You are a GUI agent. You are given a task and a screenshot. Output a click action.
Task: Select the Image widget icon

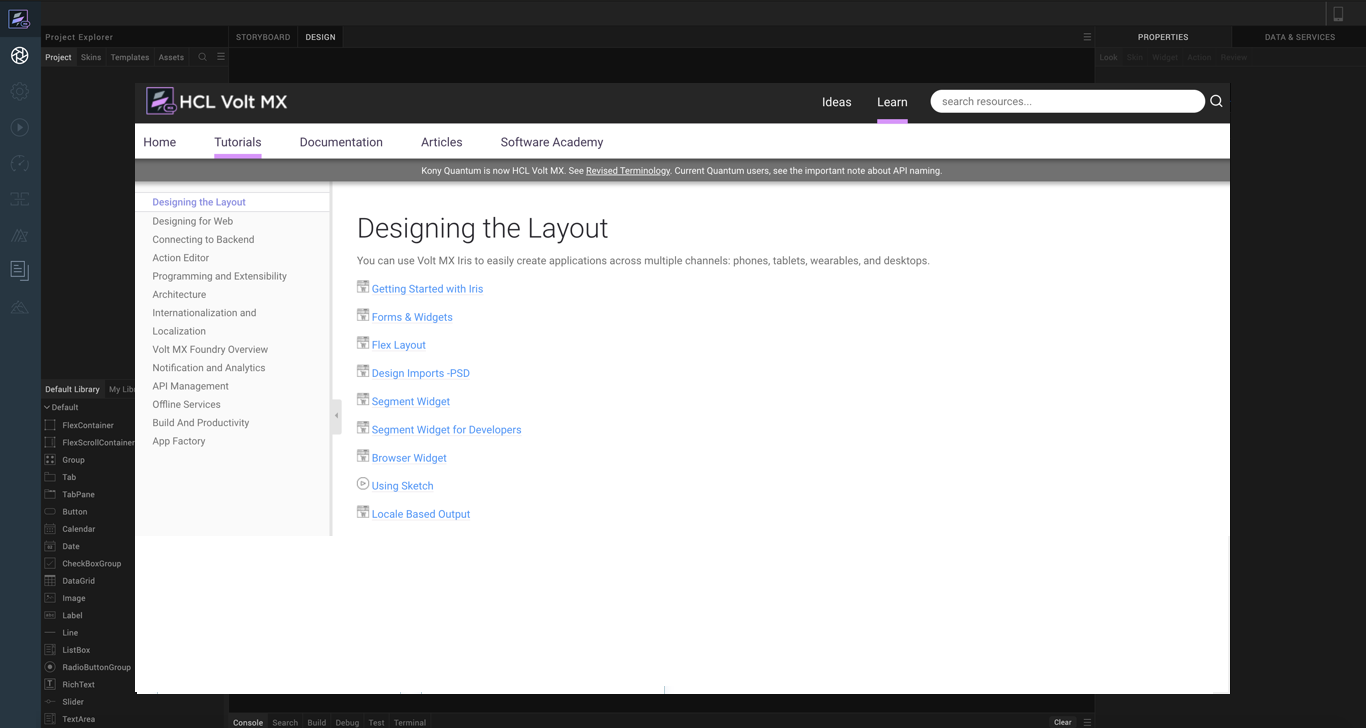click(x=50, y=598)
